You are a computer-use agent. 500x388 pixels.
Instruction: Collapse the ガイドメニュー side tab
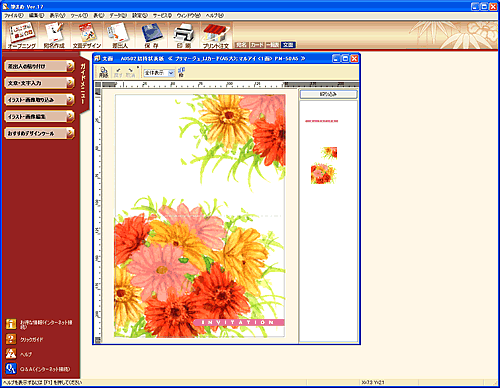point(83,83)
